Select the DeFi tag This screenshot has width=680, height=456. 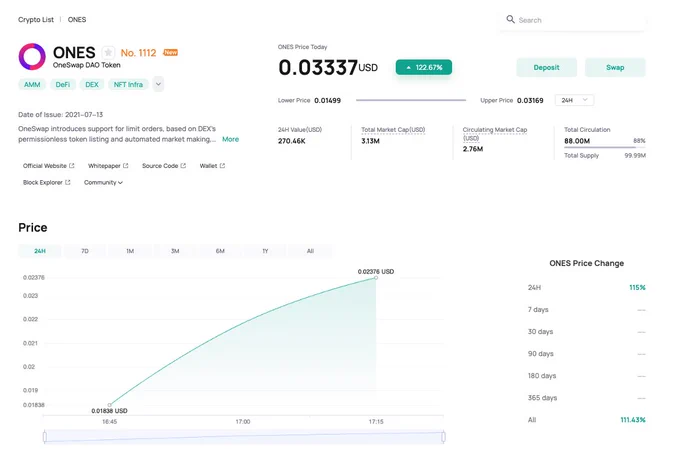tap(63, 85)
